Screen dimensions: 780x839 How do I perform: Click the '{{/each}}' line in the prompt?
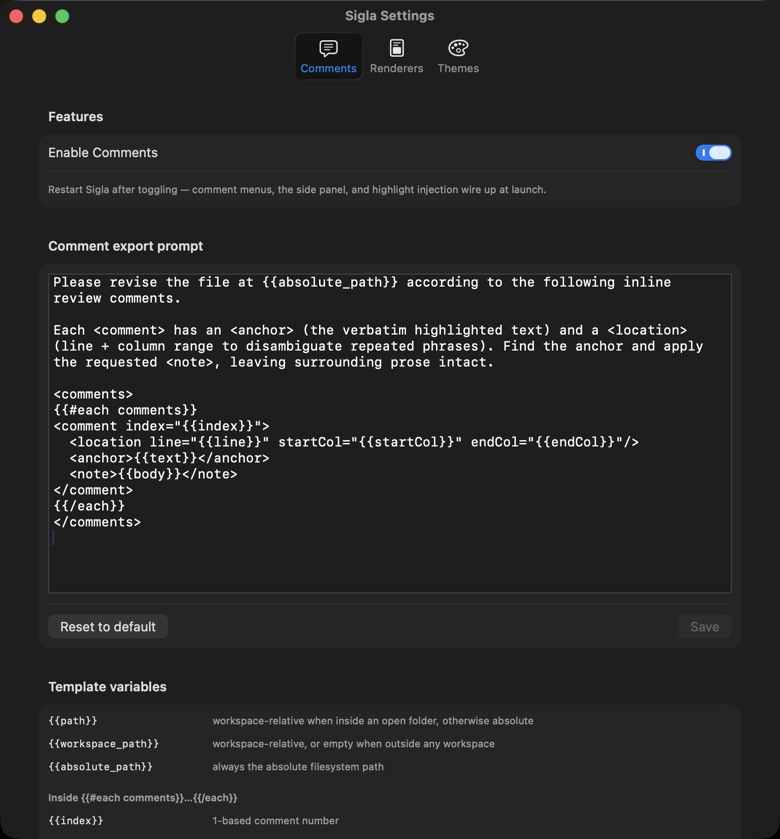(x=89, y=506)
